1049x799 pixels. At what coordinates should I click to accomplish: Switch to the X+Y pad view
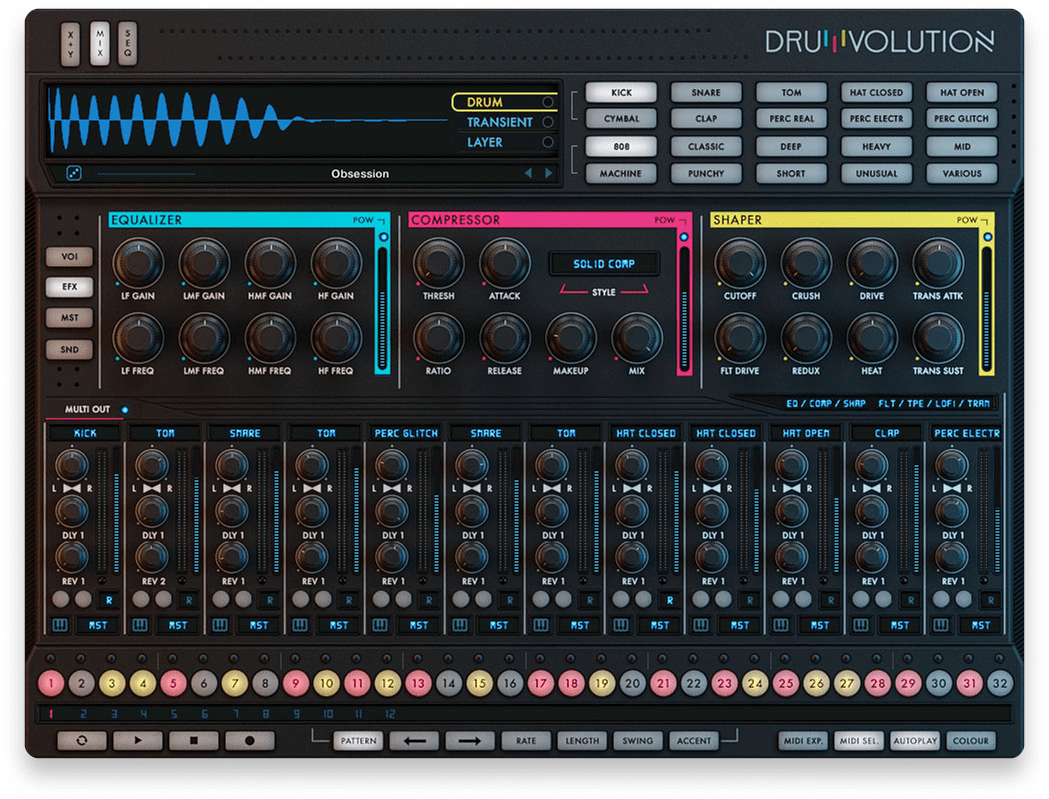(x=69, y=42)
